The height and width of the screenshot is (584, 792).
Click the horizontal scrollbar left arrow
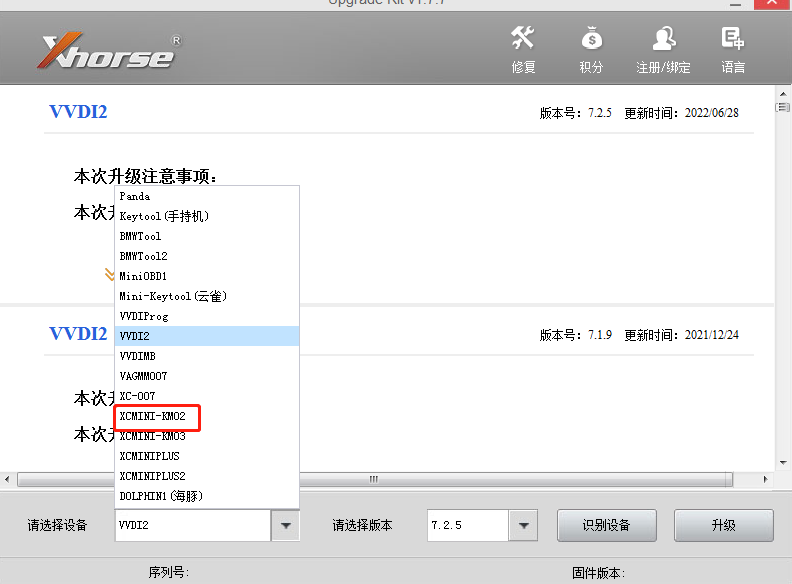tap(7, 479)
